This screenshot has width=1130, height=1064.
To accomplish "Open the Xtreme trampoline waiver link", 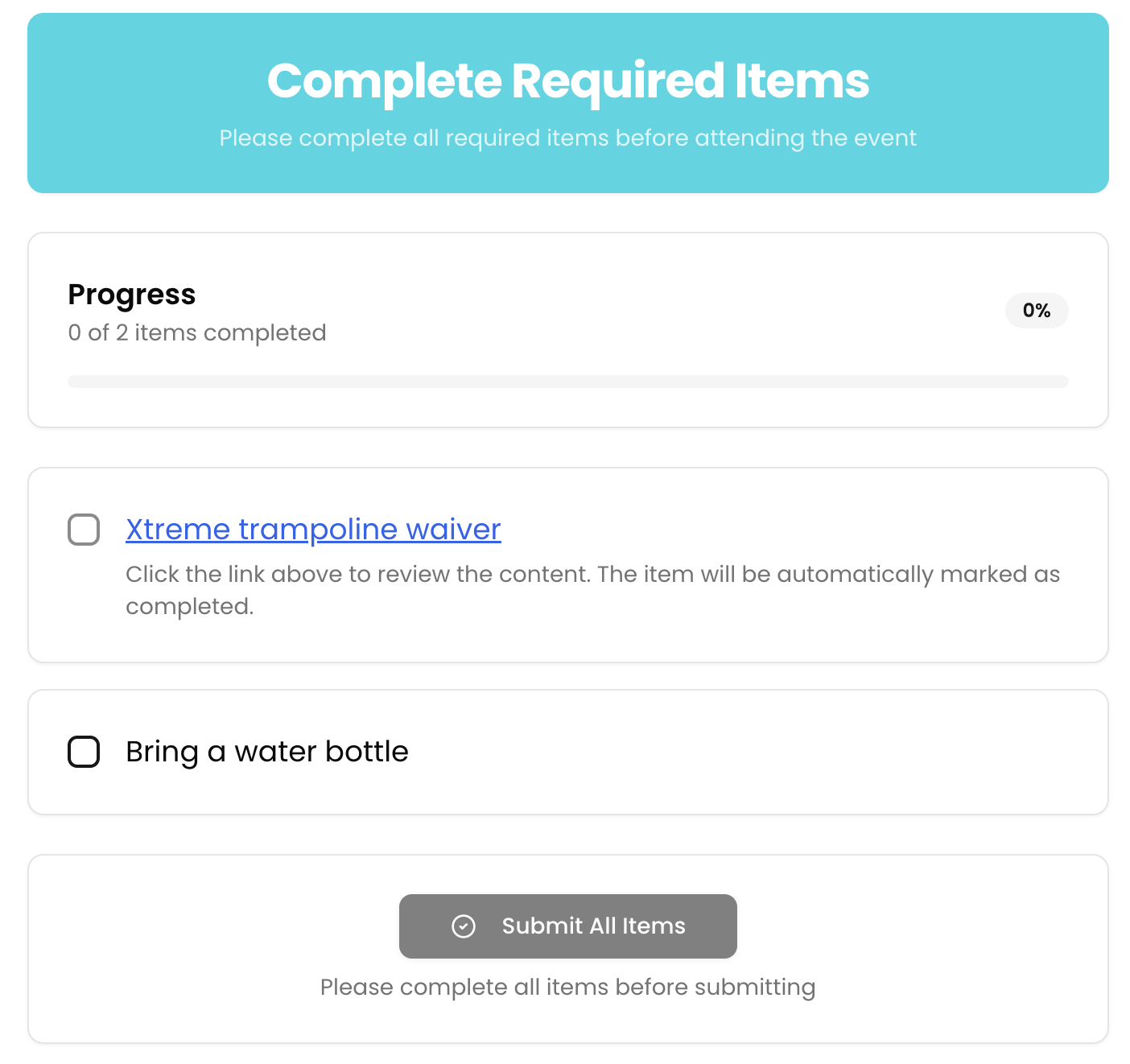I will click(313, 530).
